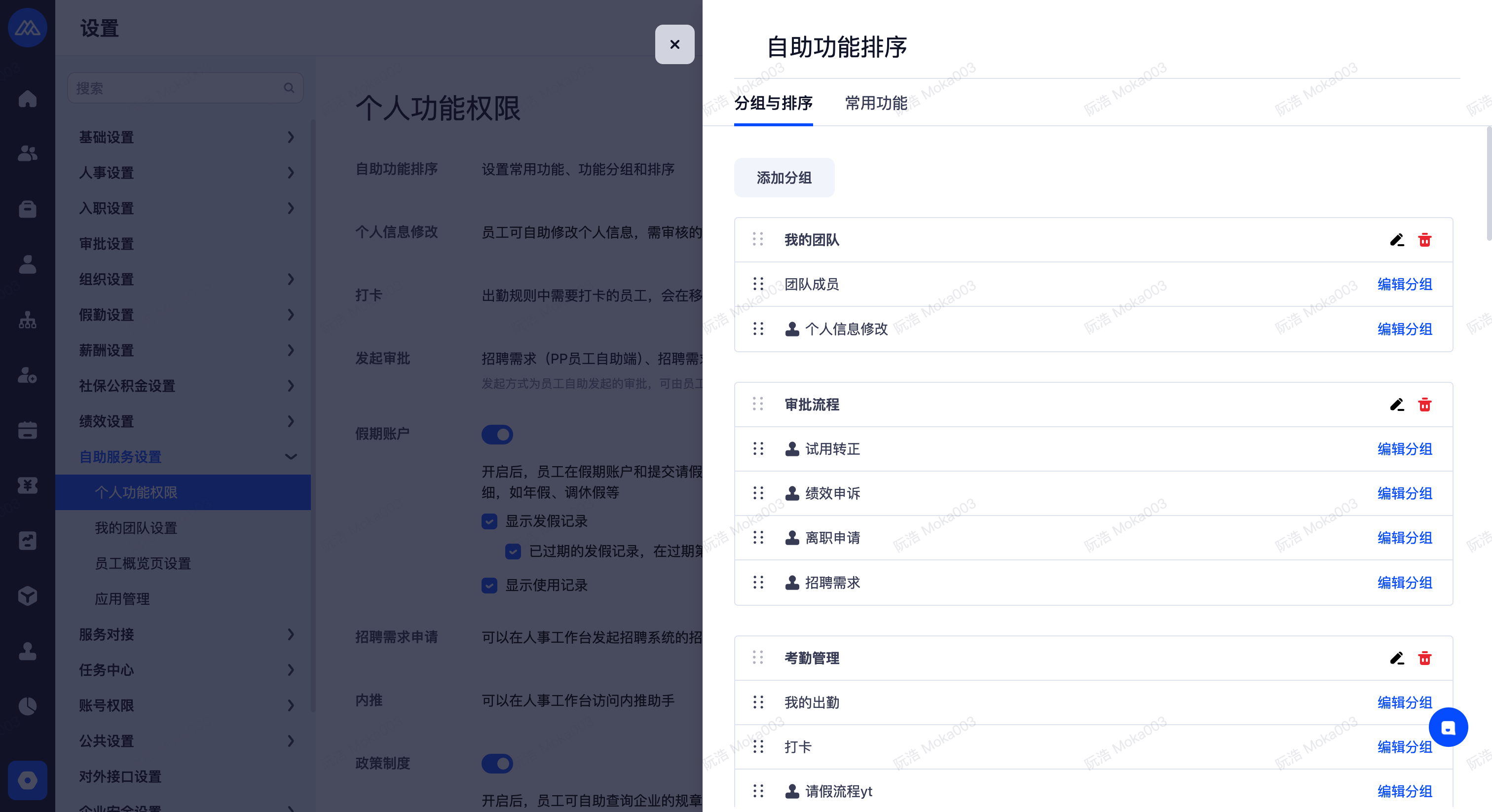Uncheck the 显示使用记录 checkbox

click(489, 586)
